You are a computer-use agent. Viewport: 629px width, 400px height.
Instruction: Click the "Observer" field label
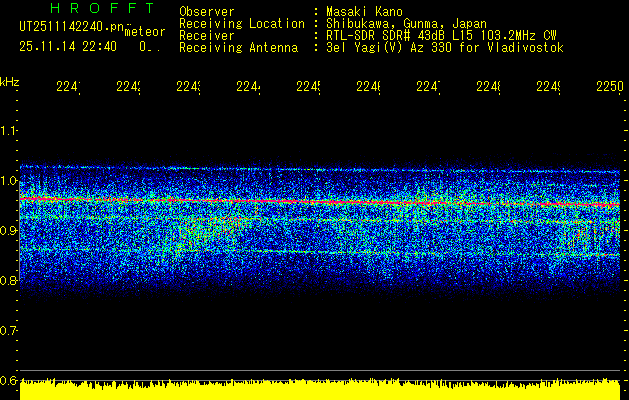point(207,12)
